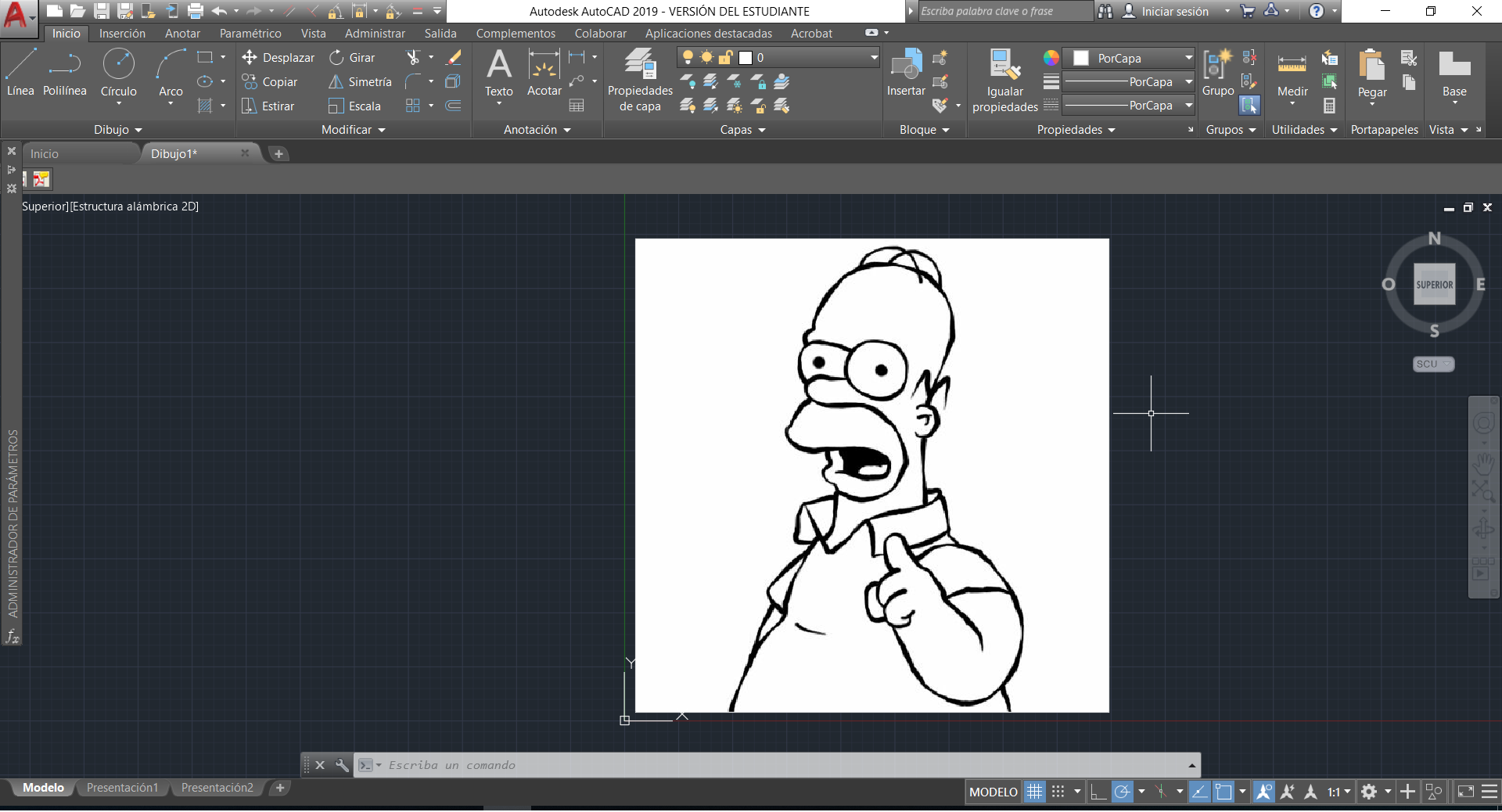The height and width of the screenshot is (812, 1502).
Task: Select the Círculo tool
Action: tap(119, 73)
